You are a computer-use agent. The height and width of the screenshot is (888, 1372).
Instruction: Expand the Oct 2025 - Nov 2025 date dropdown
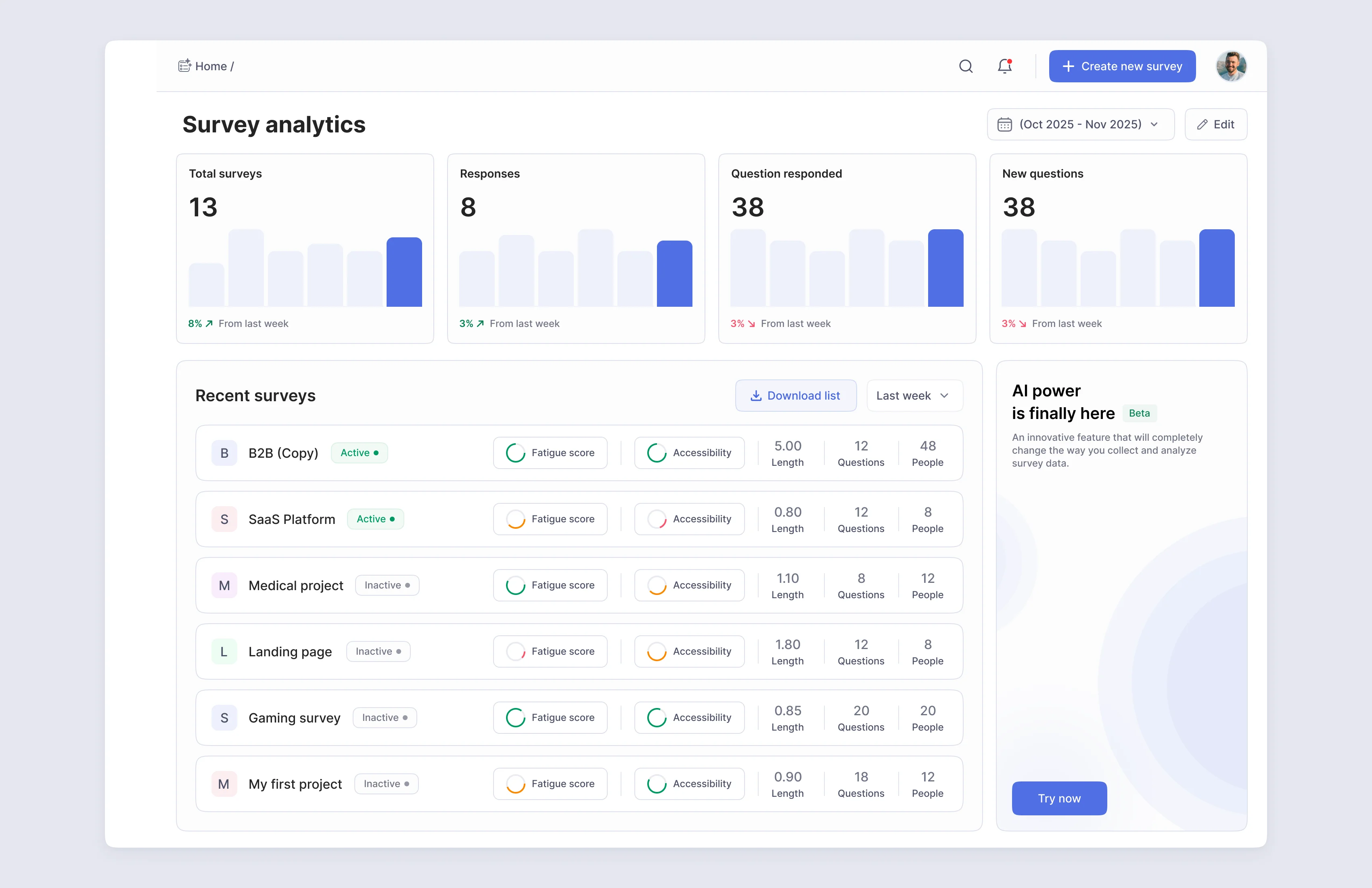click(x=1080, y=124)
